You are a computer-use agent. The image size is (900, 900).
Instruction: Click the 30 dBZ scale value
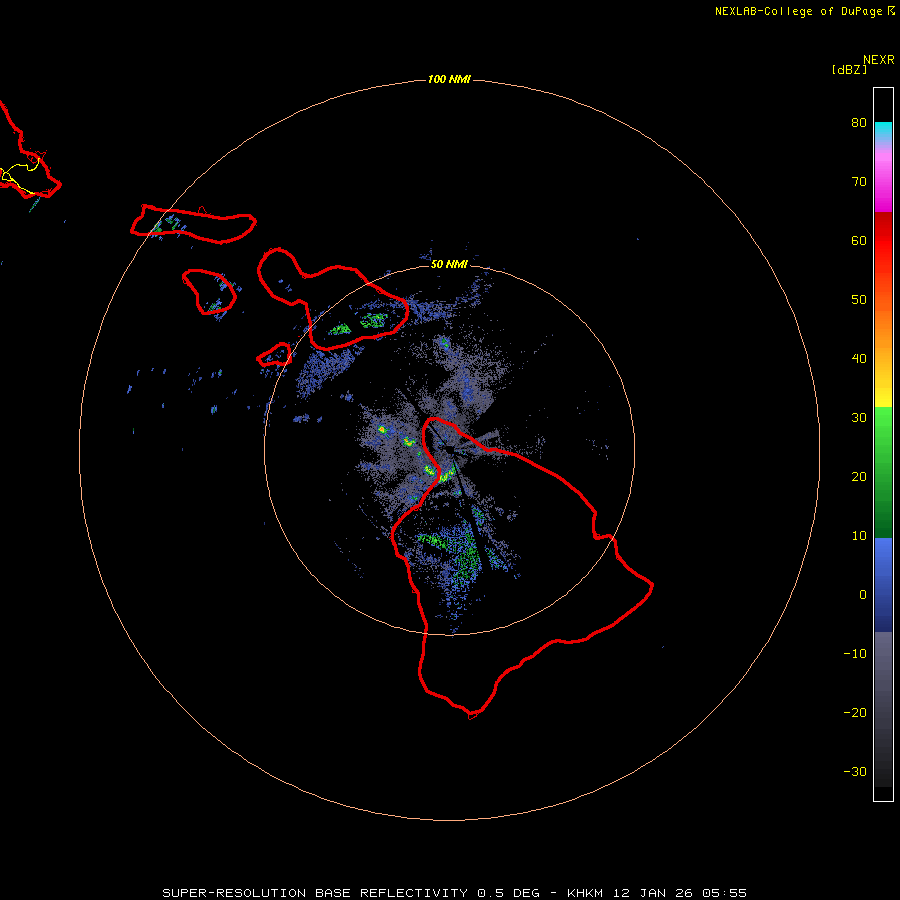[859, 418]
